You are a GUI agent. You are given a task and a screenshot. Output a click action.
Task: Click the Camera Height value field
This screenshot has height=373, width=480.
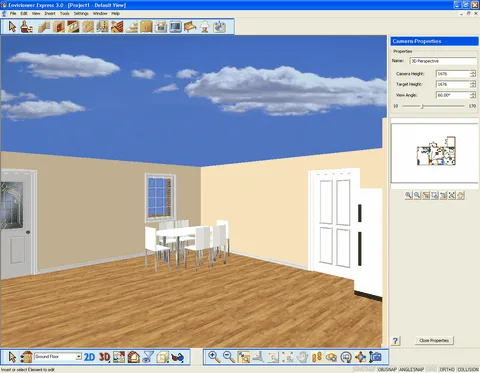click(453, 74)
